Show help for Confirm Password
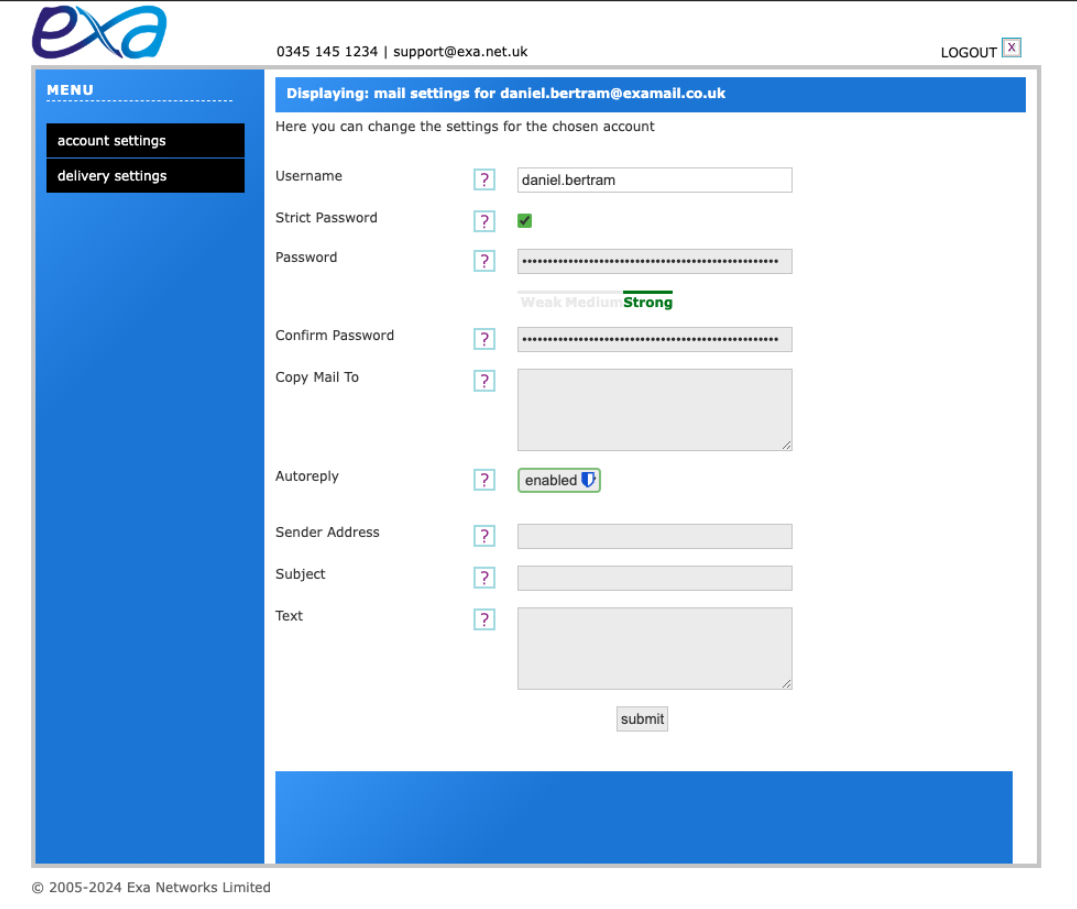 [484, 339]
